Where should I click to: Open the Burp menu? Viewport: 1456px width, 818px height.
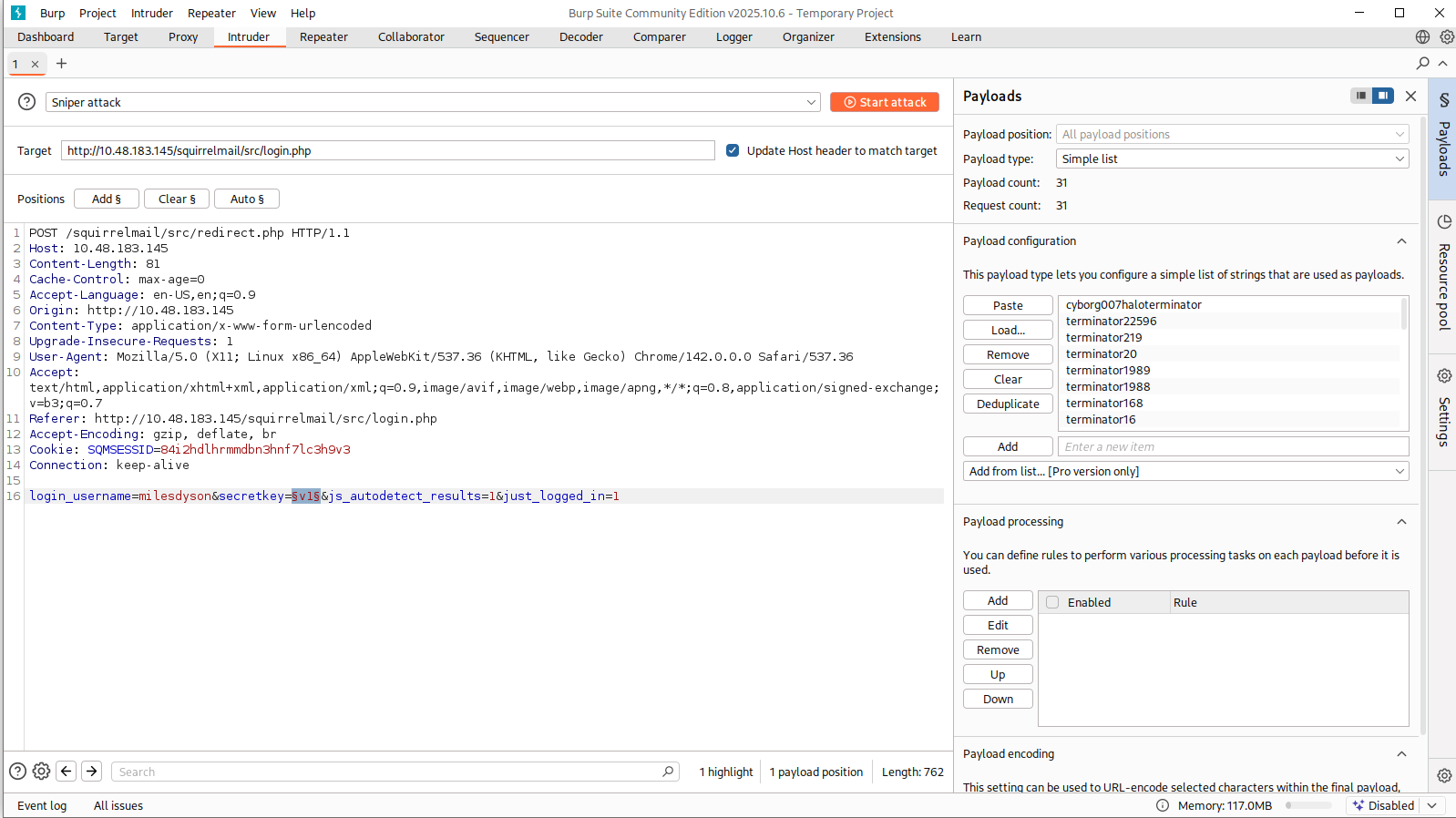click(53, 13)
